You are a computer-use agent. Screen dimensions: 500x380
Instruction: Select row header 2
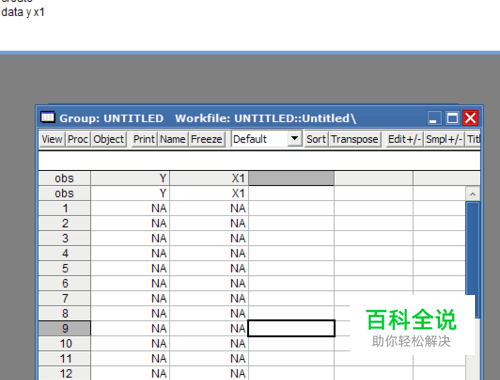click(64, 223)
